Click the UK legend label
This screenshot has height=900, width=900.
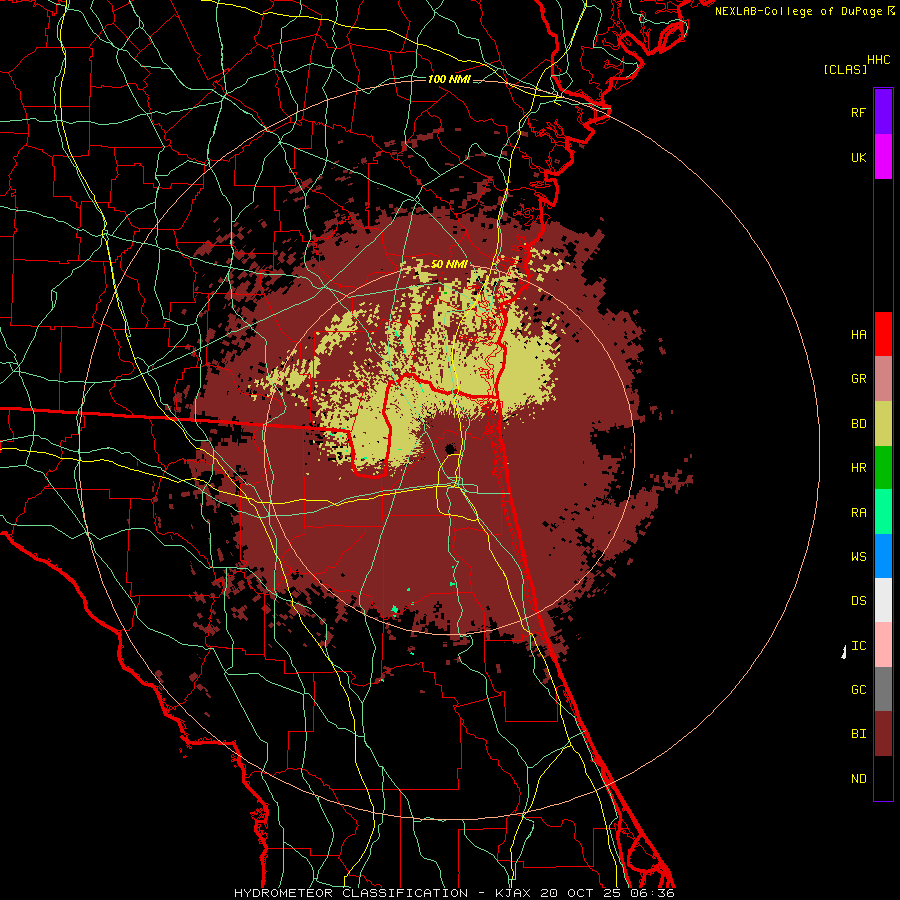point(858,157)
